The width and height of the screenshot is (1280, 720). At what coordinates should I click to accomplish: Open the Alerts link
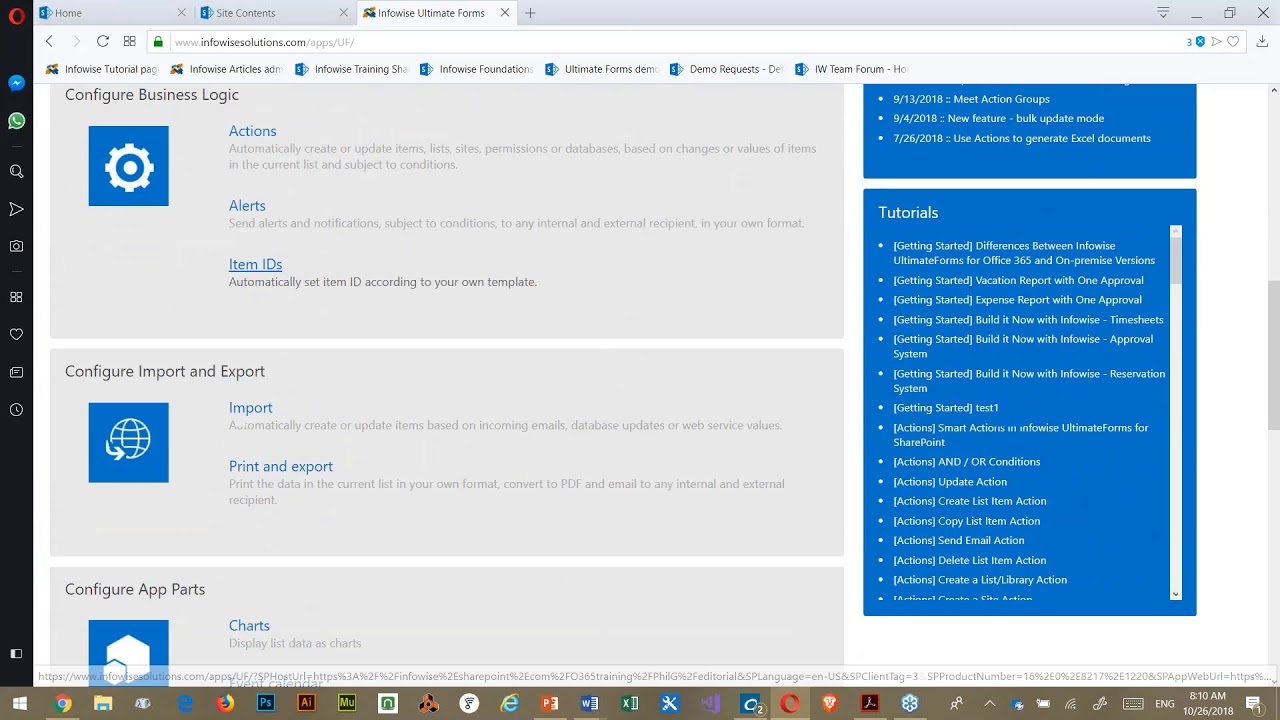pos(247,206)
